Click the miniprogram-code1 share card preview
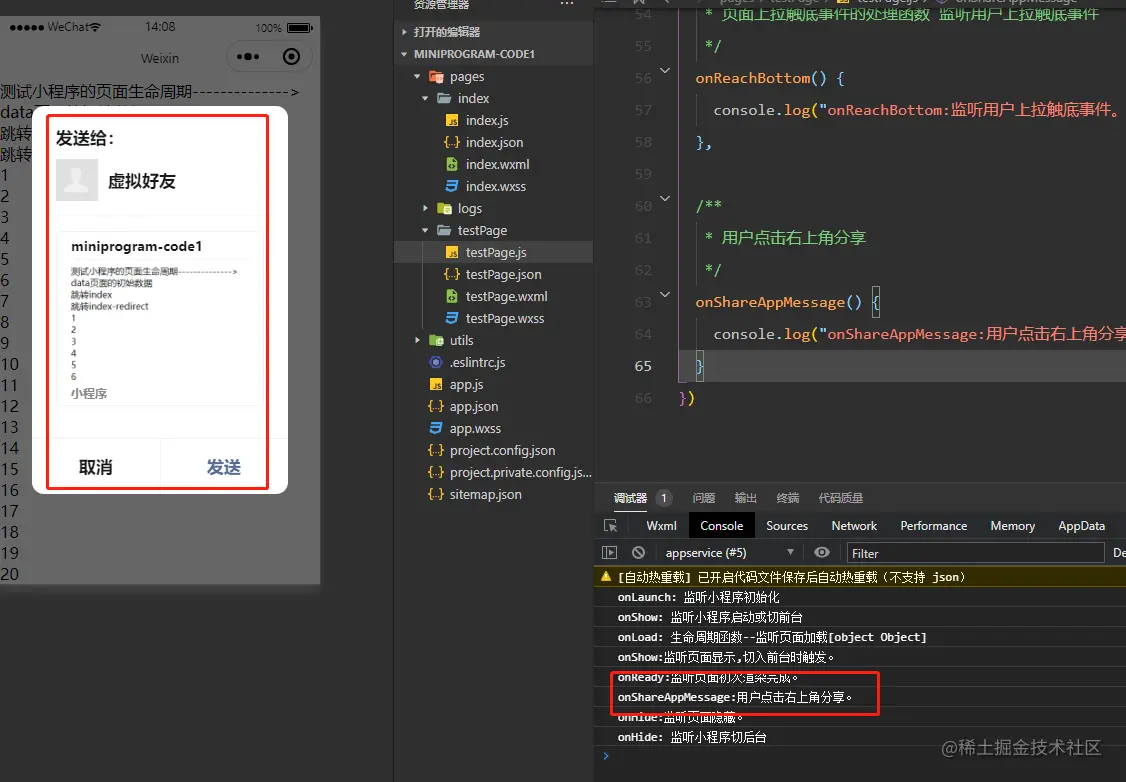Image resolution: width=1126 pixels, height=782 pixels. click(x=159, y=318)
